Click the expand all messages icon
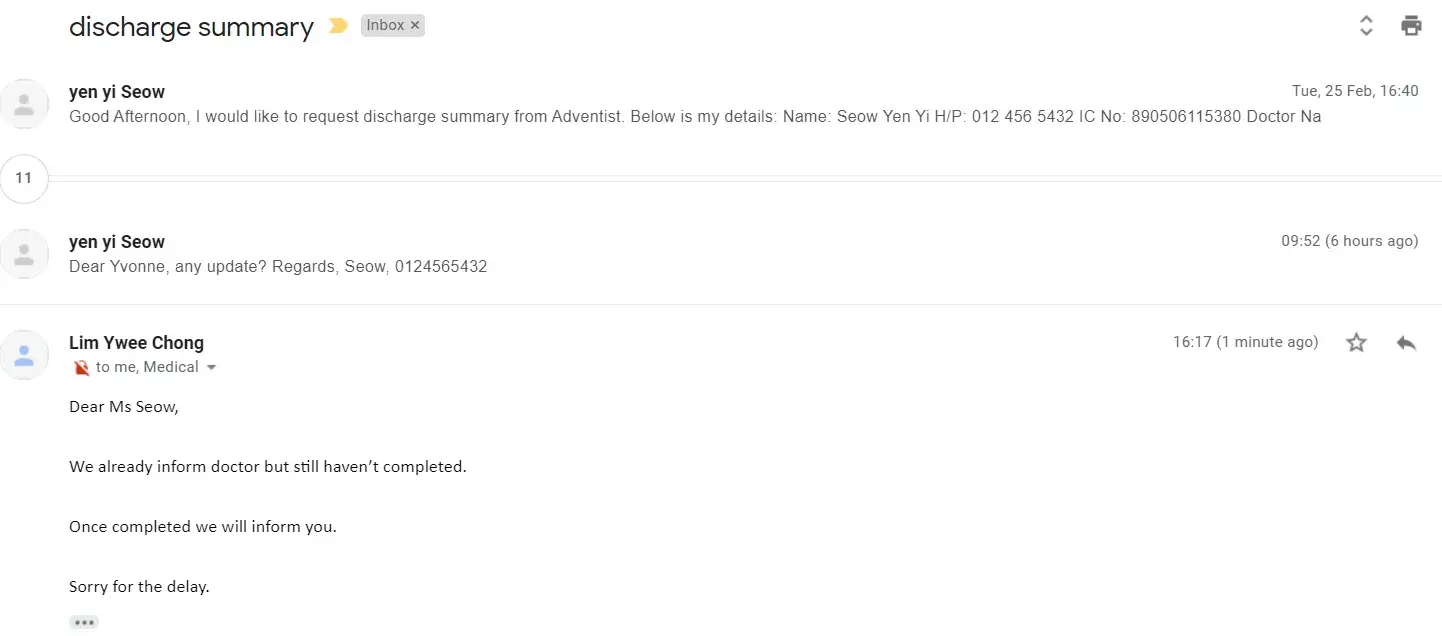This screenshot has height=636, width=1442. 1366,26
